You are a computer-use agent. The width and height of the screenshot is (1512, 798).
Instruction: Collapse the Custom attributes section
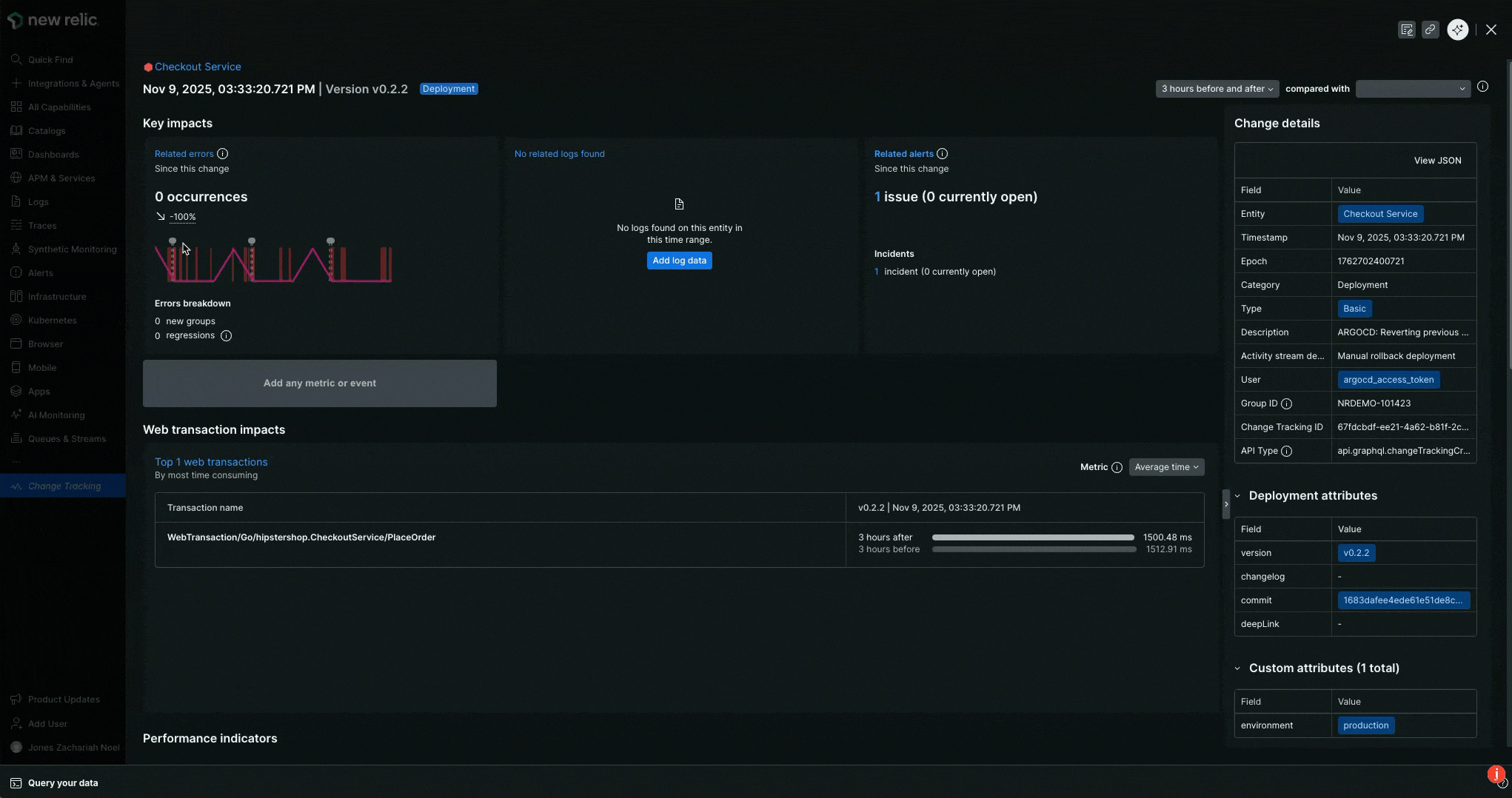click(x=1237, y=668)
